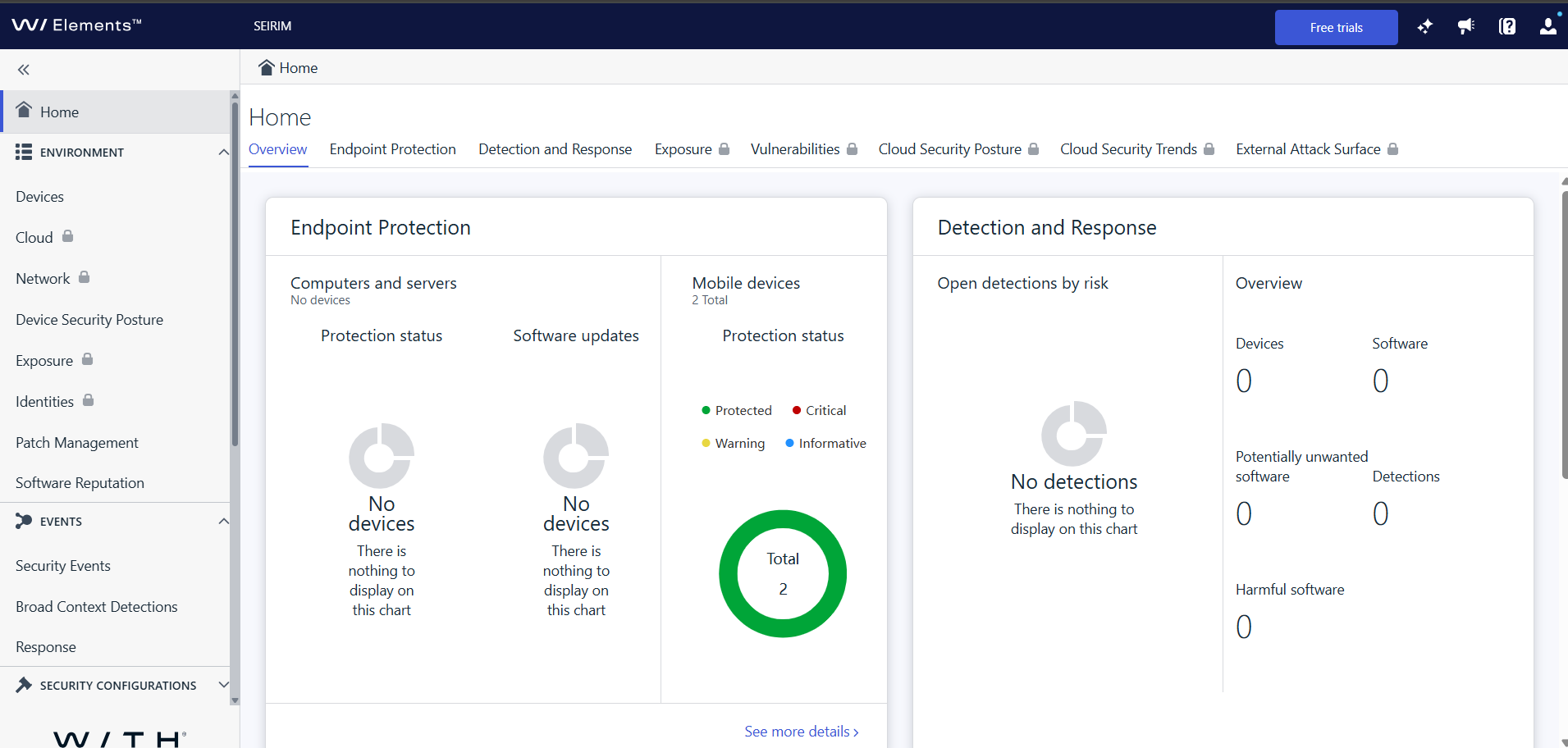This screenshot has width=1568, height=748.
Task: Click the WithSecure Elements logo
Action: click(76, 25)
